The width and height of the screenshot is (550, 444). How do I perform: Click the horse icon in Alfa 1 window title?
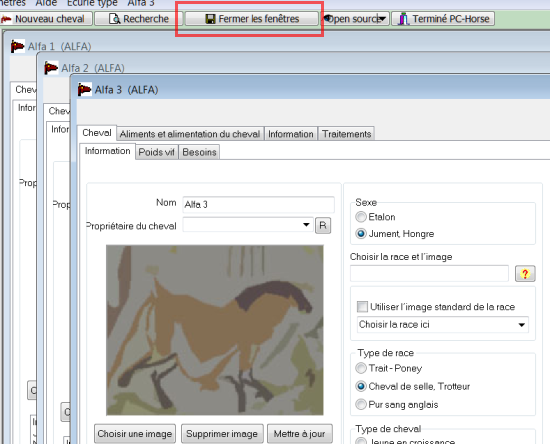[18, 46]
